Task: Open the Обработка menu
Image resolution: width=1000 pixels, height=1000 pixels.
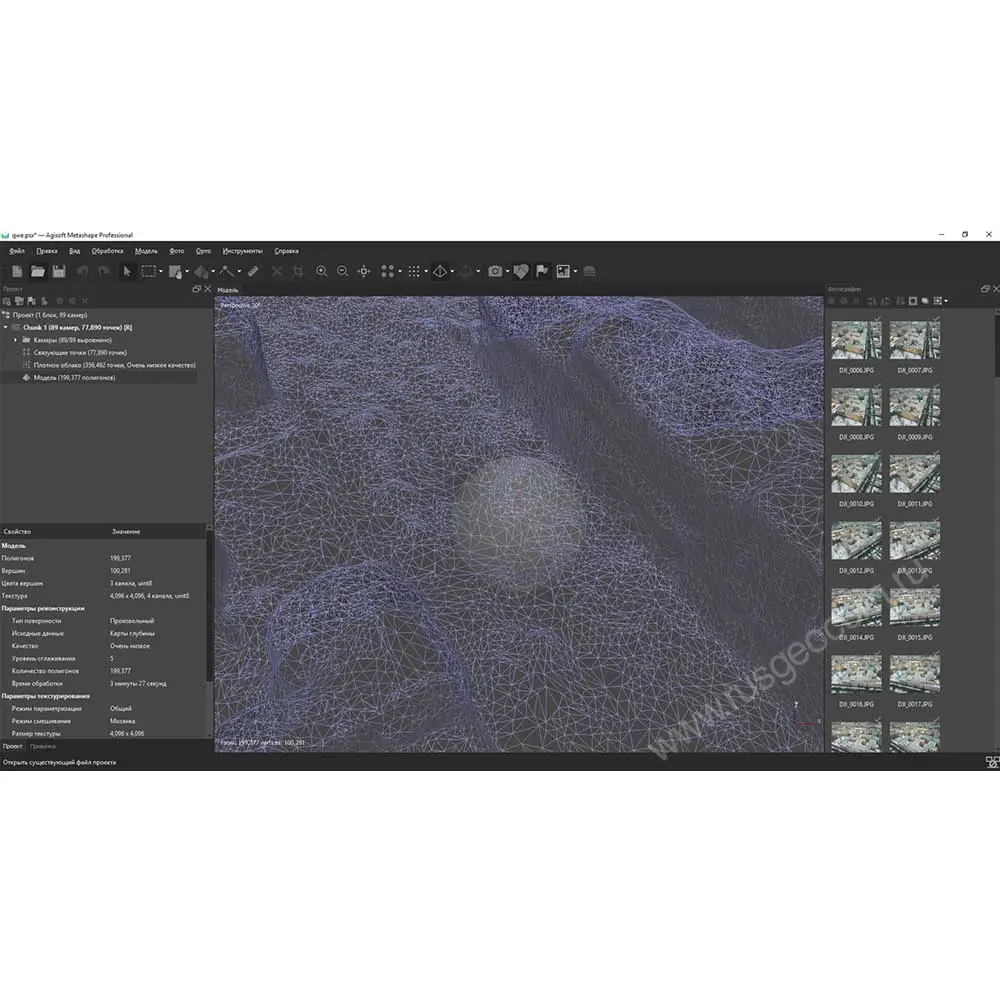Action: [x=107, y=251]
